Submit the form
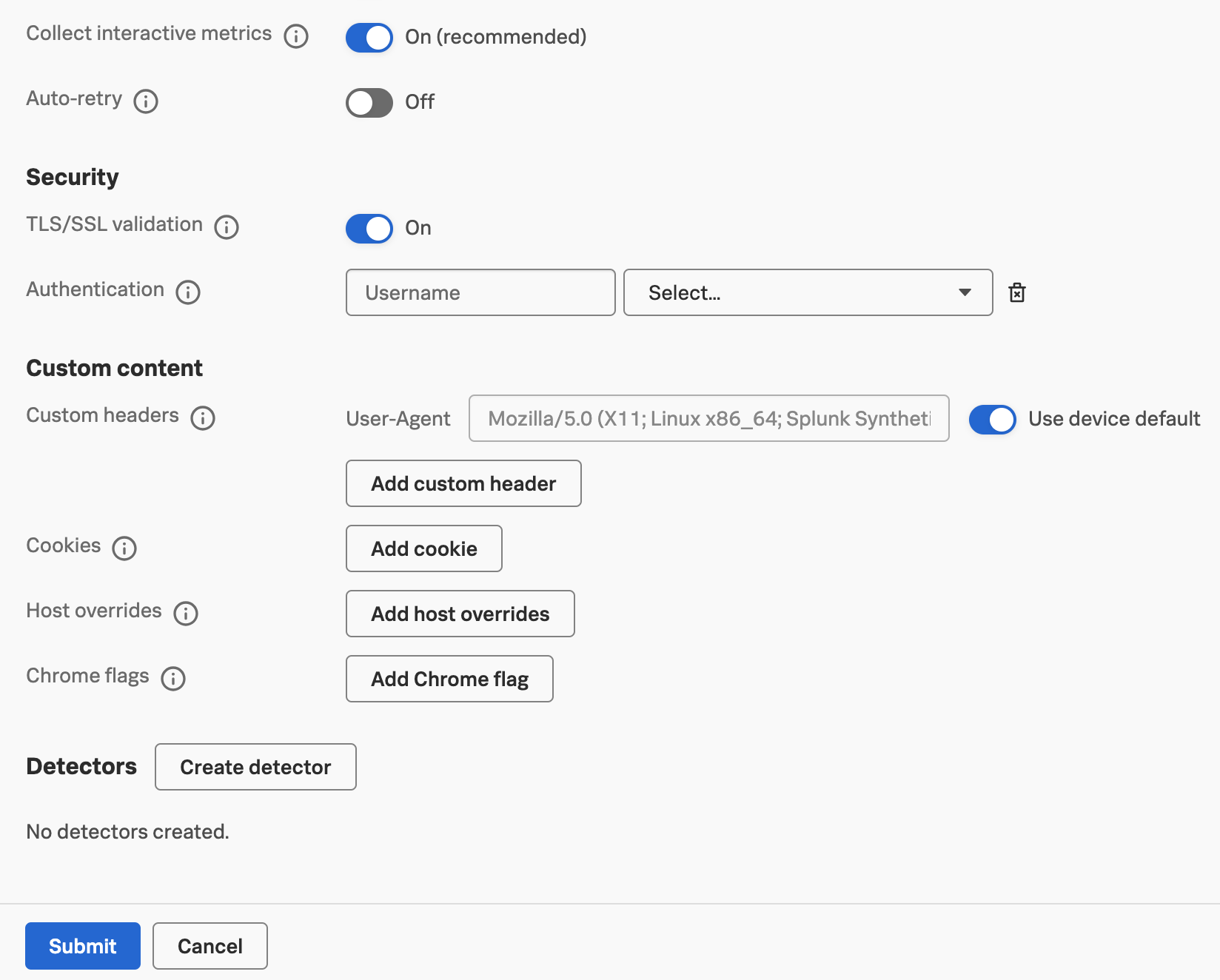This screenshot has width=1220, height=980. [x=82, y=945]
